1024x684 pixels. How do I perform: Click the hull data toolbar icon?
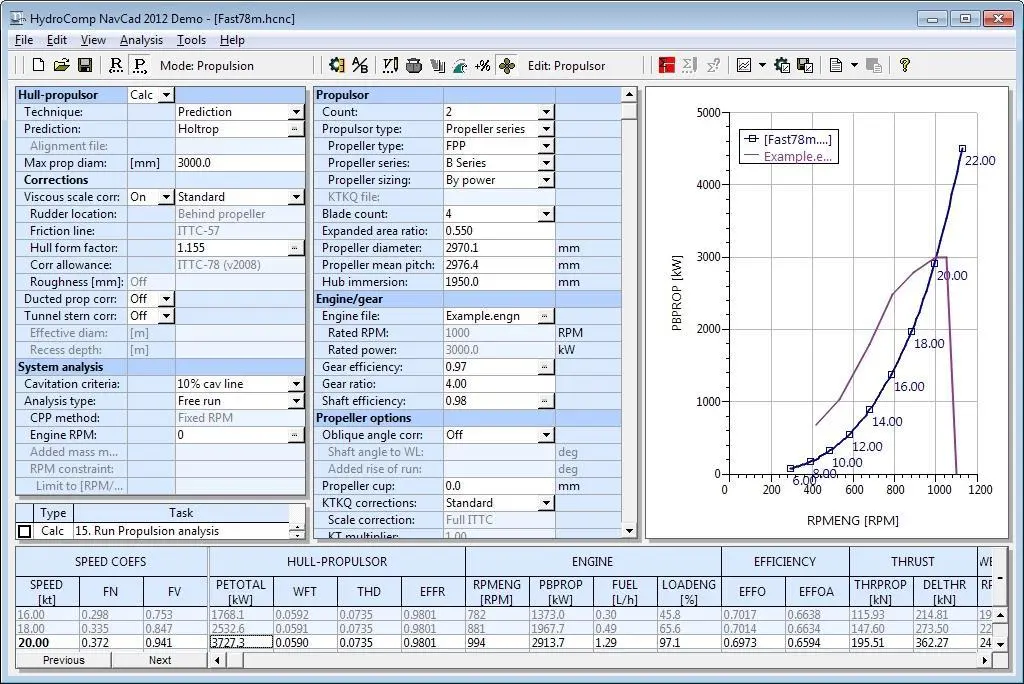[413, 65]
